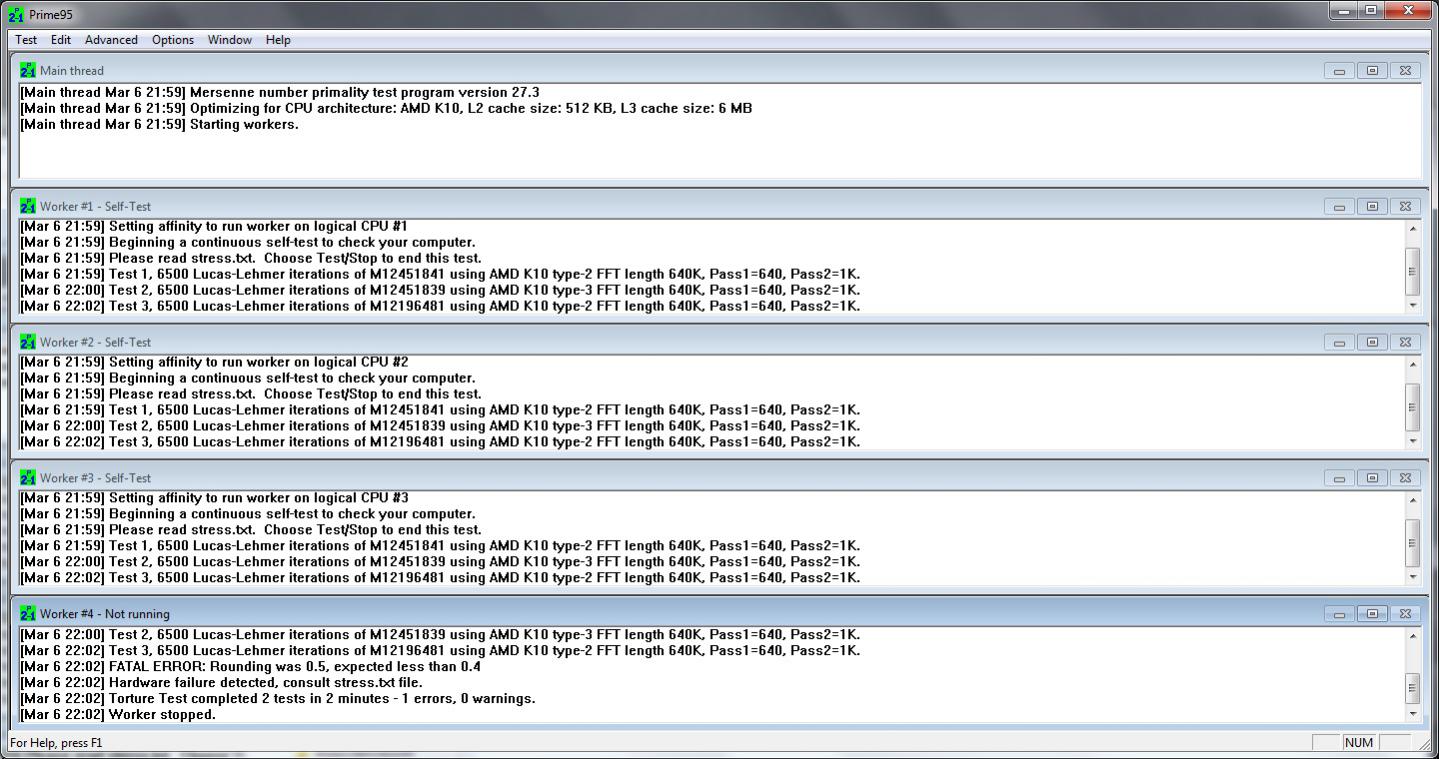Minimize the Prime95 main window
This screenshot has width=1439, height=759.
click(x=1344, y=10)
